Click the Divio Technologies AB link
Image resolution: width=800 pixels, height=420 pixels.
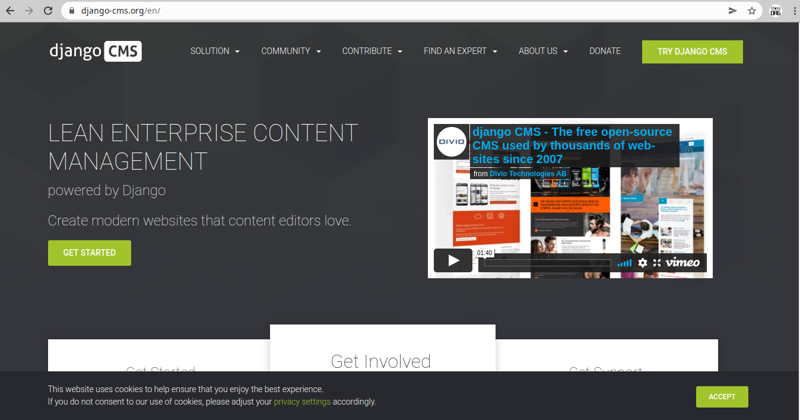point(528,174)
